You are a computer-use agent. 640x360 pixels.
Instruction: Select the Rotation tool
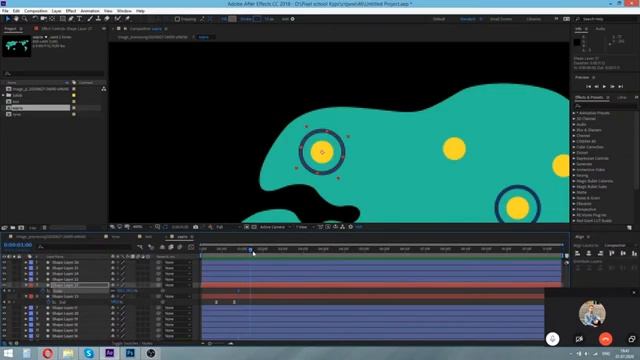coord(35,19)
